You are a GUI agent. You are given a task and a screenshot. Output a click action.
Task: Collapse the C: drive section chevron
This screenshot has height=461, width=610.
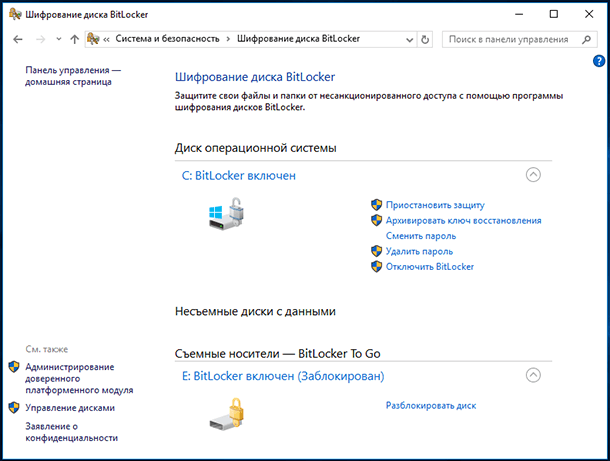(533, 175)
